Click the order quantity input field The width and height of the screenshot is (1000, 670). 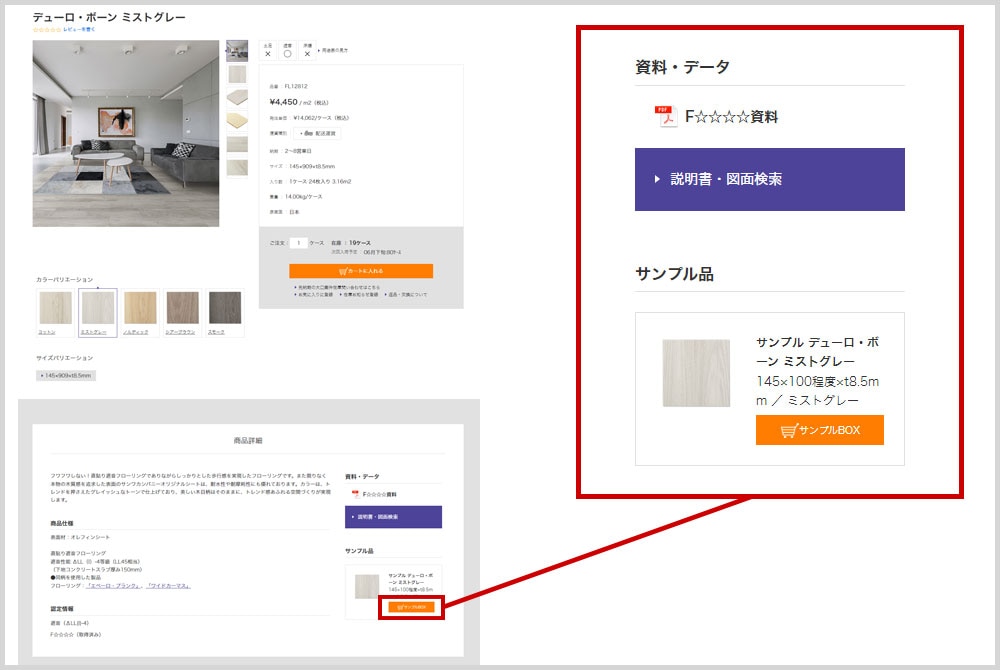click(x=297, y=243)
